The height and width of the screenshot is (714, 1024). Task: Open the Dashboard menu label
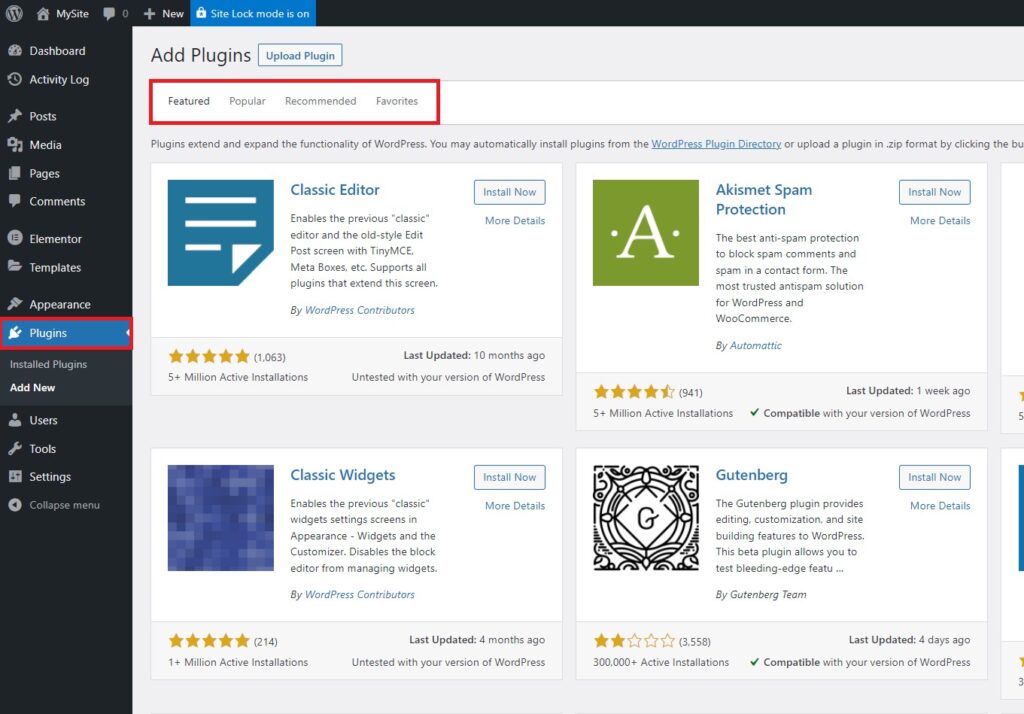click(57, 51)
